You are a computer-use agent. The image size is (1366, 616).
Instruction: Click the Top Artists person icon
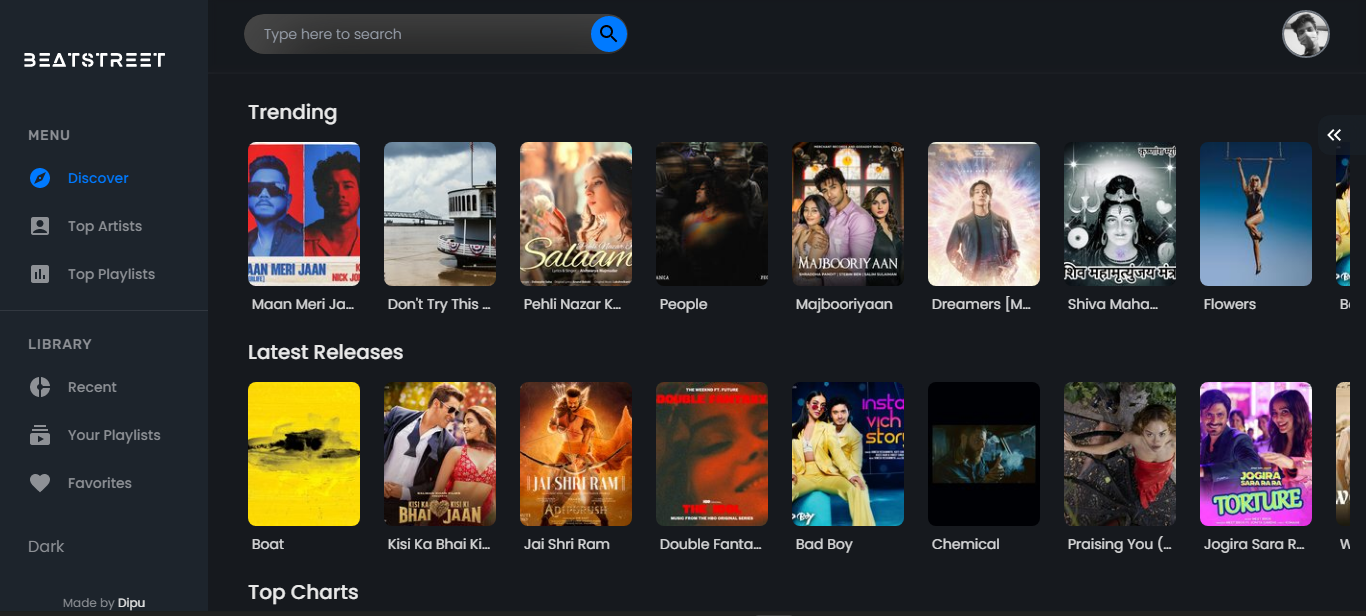(x=40, y=226)
